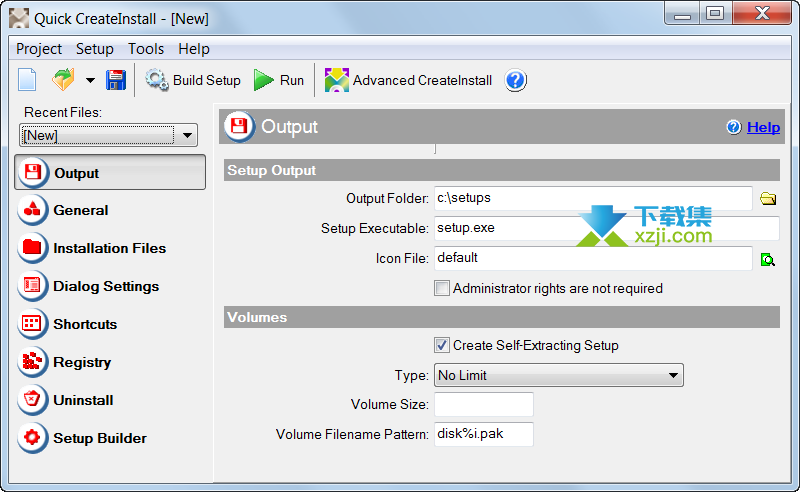Click the Installation Files label text
800x492 pixels.
click(110, 249)
